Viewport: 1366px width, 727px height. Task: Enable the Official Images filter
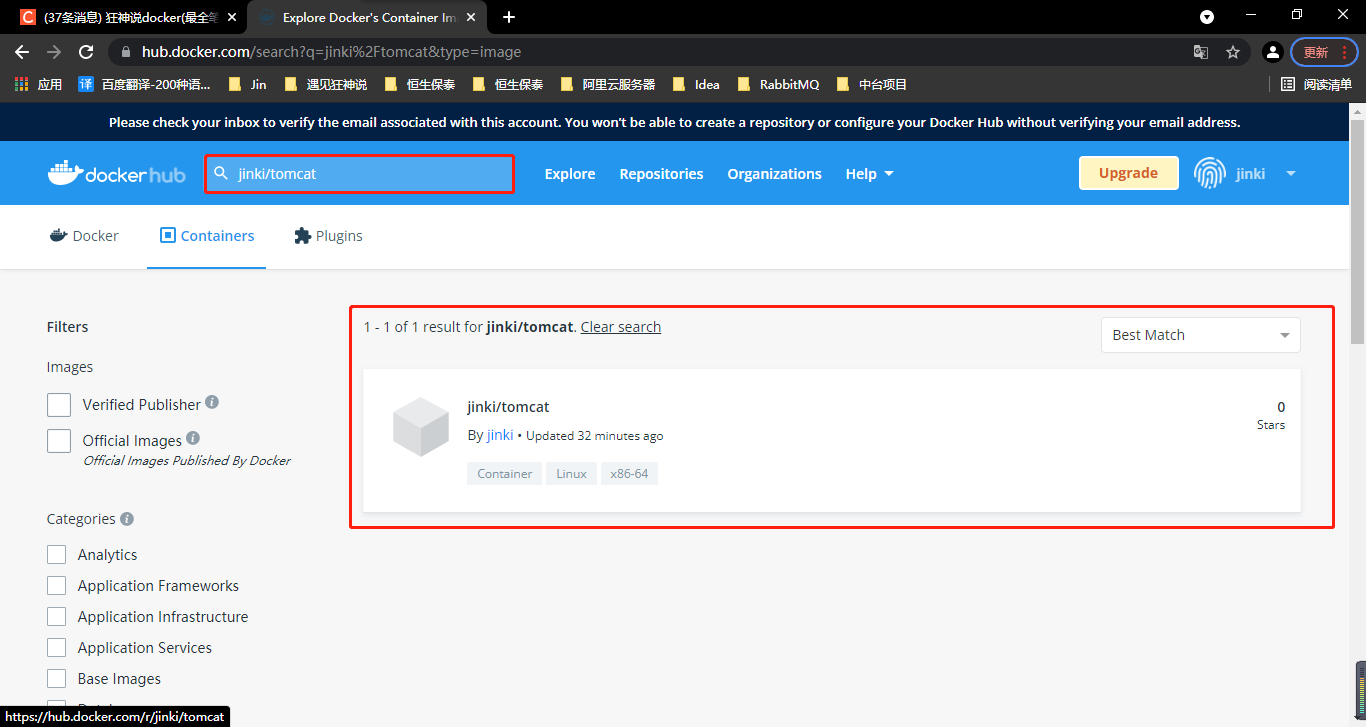pos(59,441)
